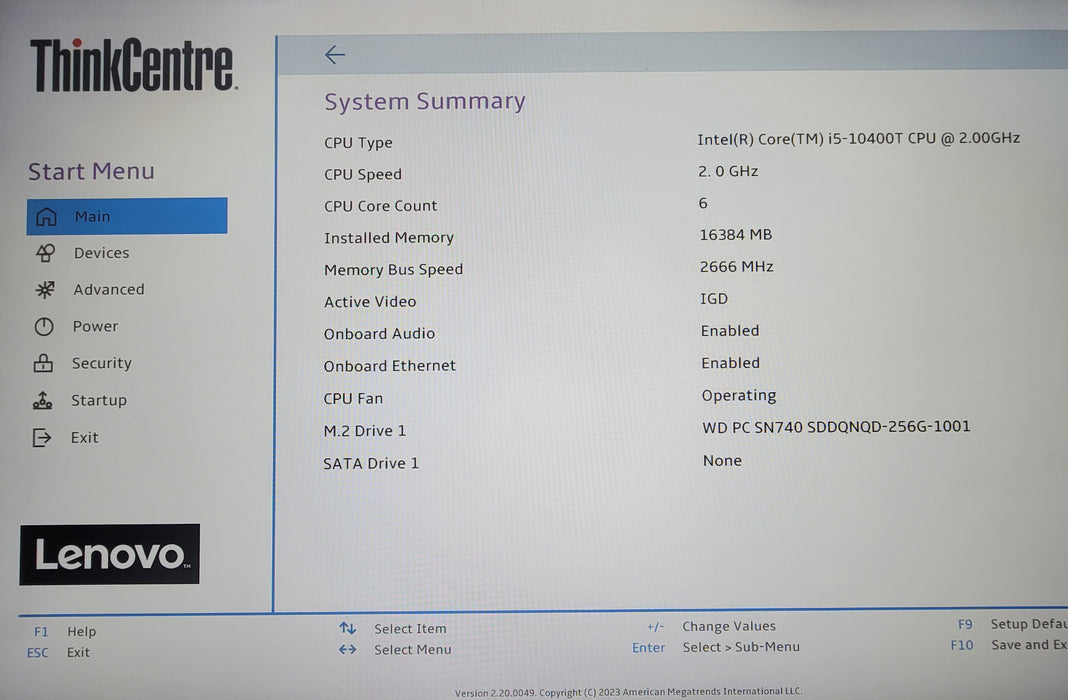1068x700 pixels.
Task: Click Enabled beside Onboard Ethernet
Action: [730, 363]
